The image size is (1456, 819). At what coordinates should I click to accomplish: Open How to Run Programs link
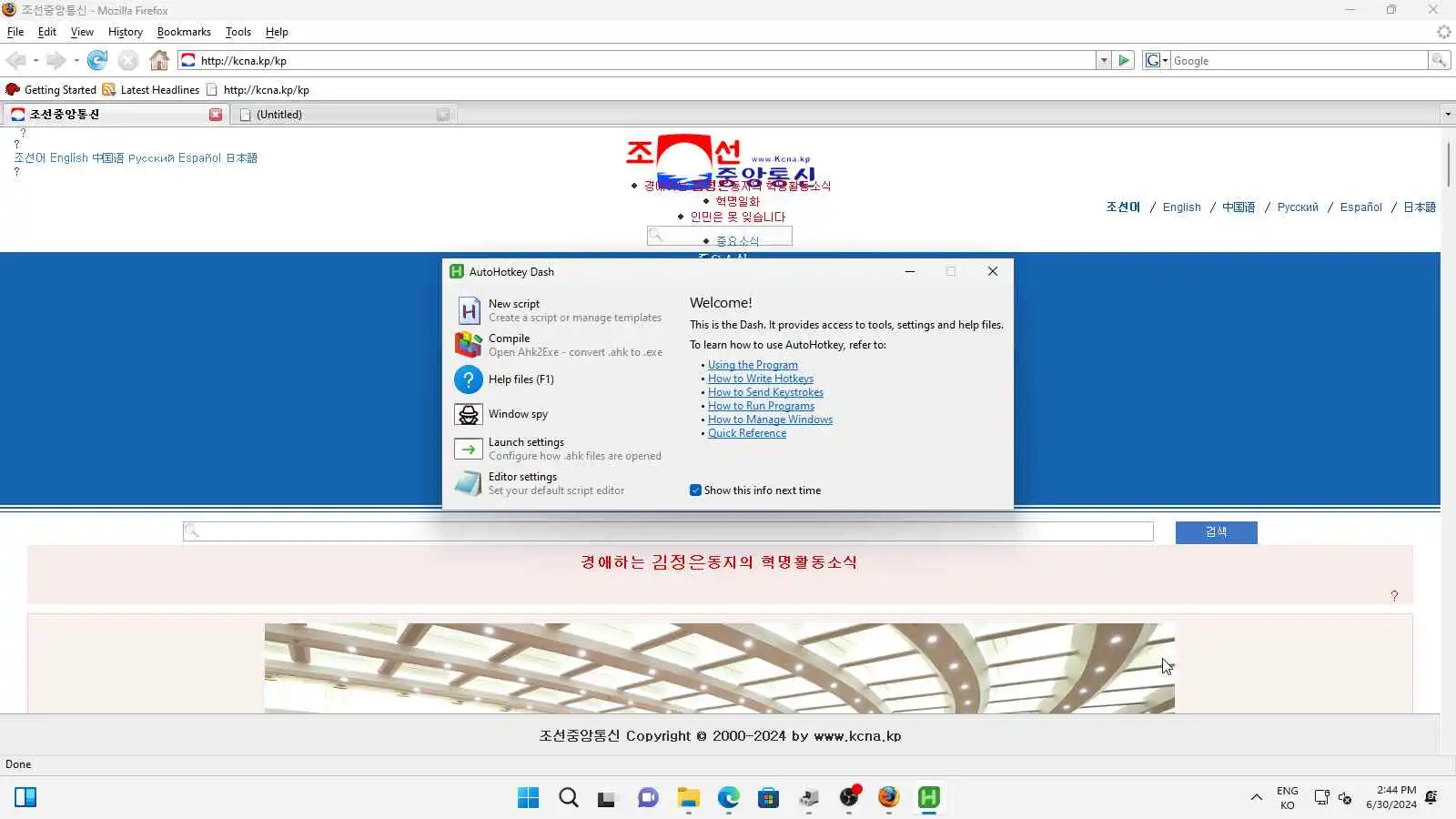pos(761,406)
